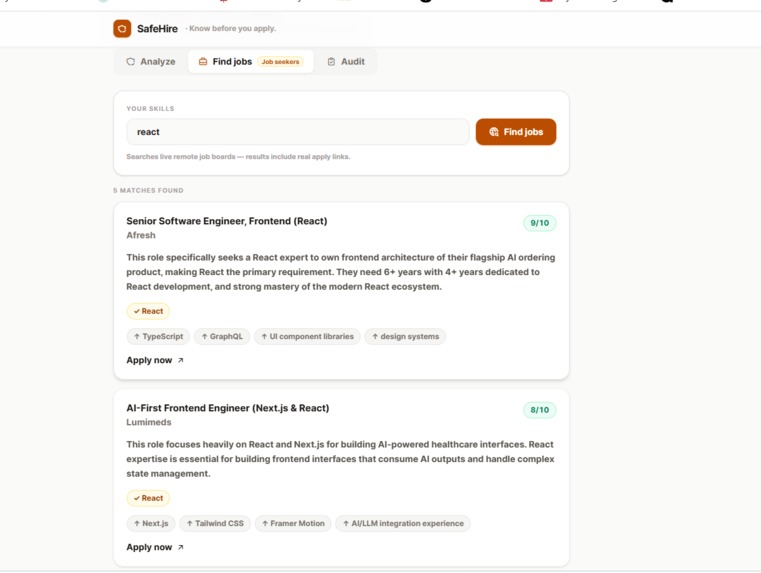Click the orange Find jobs button
761x573 pixels.
tap(516, 132)
